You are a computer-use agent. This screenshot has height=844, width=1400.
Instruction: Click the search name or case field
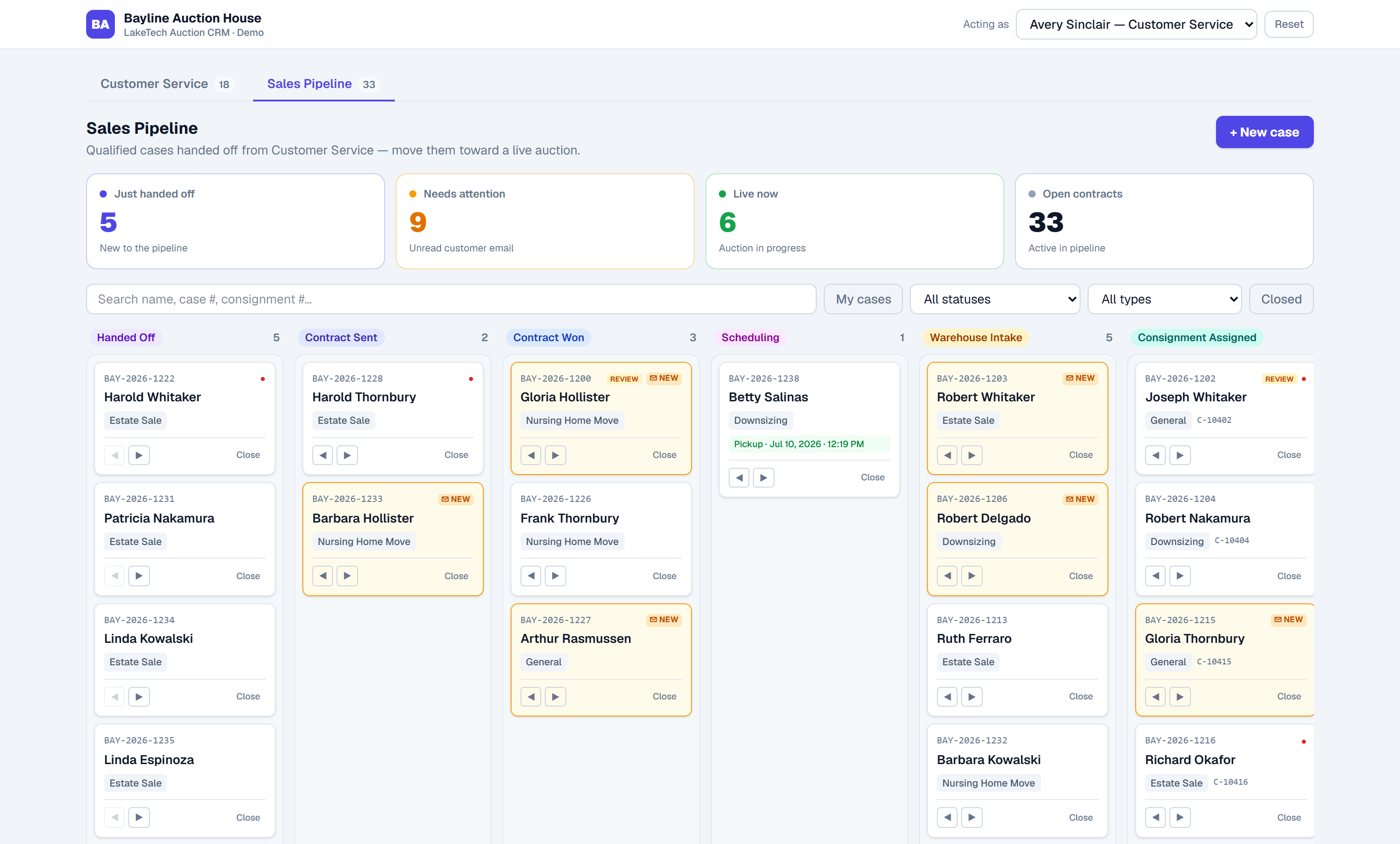[x=451, y=299]
